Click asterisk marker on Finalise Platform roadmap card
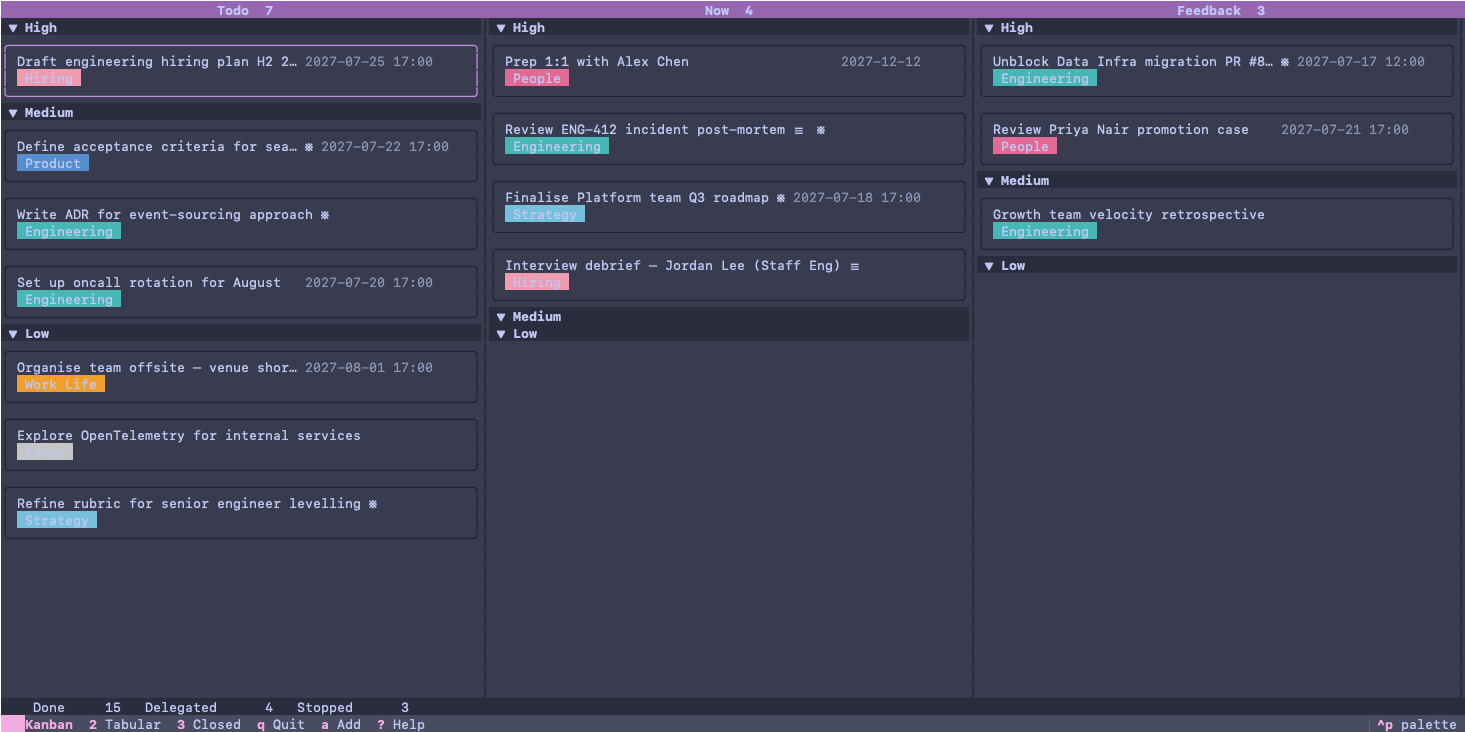This screenshot has width=1465, height=732. [781, 198]
